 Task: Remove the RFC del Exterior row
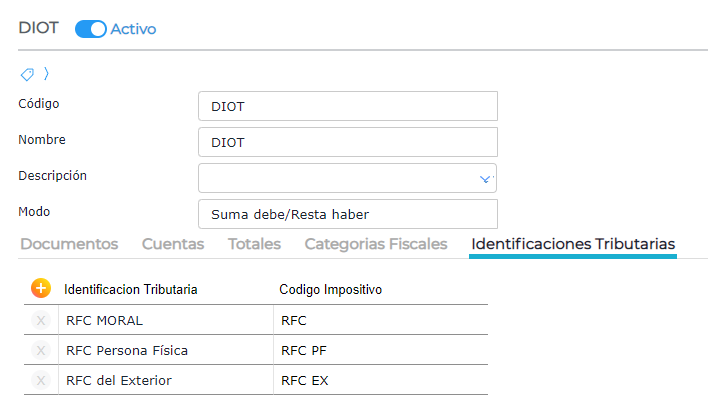coord(40,380)
